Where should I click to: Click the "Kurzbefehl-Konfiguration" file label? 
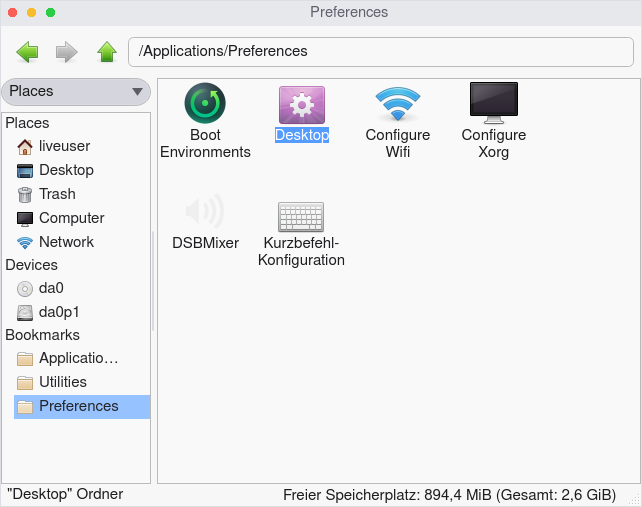point(301,251)
